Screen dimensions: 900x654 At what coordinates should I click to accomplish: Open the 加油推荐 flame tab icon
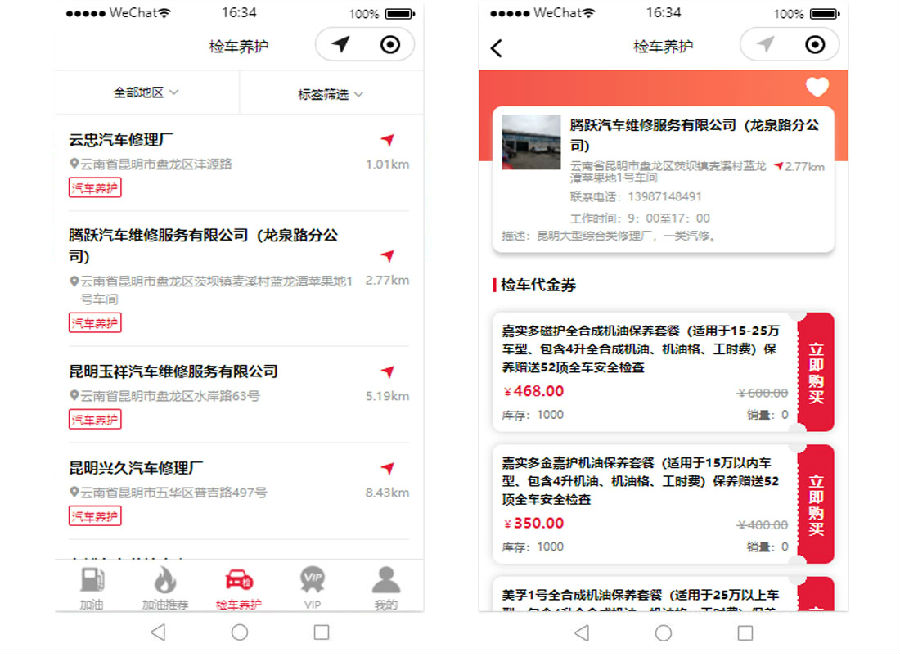coord(165,583)
